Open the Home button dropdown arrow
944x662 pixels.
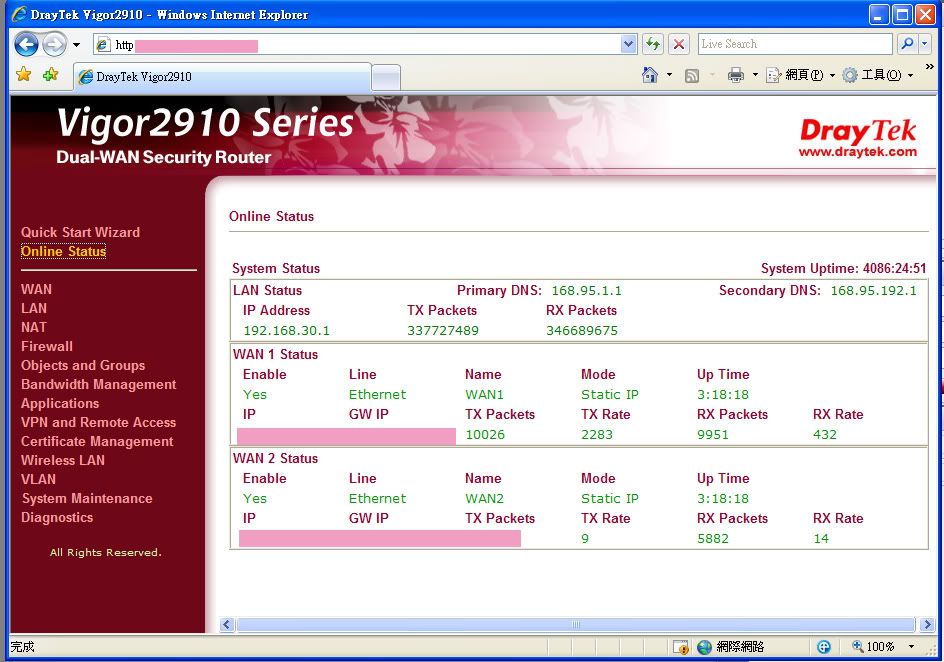(x=669, y=75)
